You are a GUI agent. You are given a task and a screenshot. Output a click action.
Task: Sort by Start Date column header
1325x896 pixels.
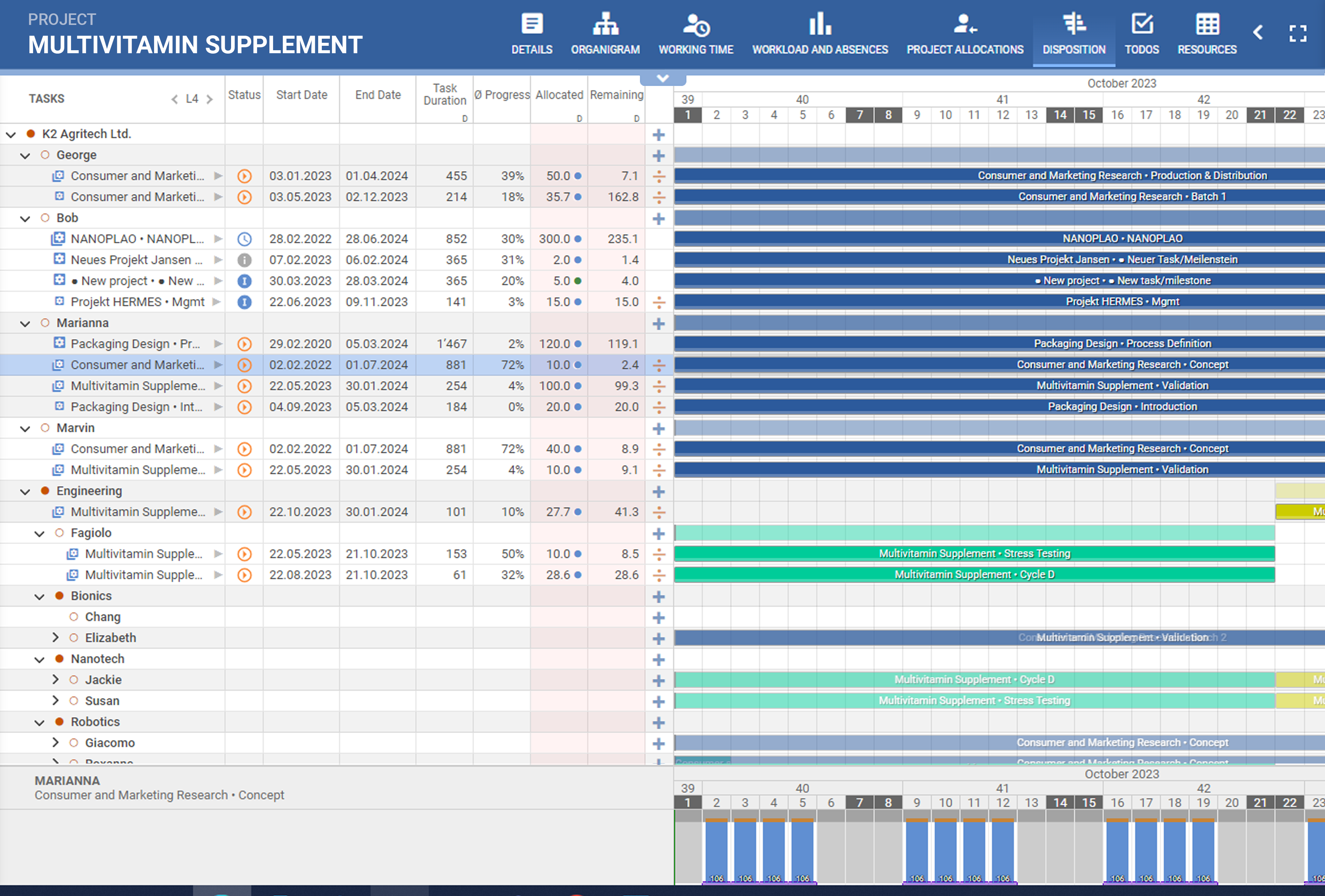point(302,95)
